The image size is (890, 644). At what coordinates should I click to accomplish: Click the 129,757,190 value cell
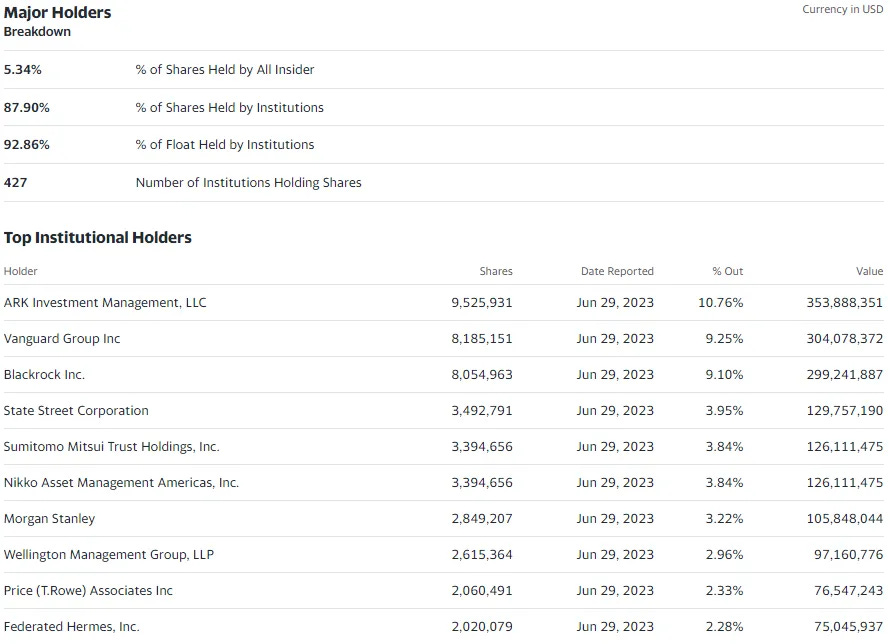[x=845, y=411]
